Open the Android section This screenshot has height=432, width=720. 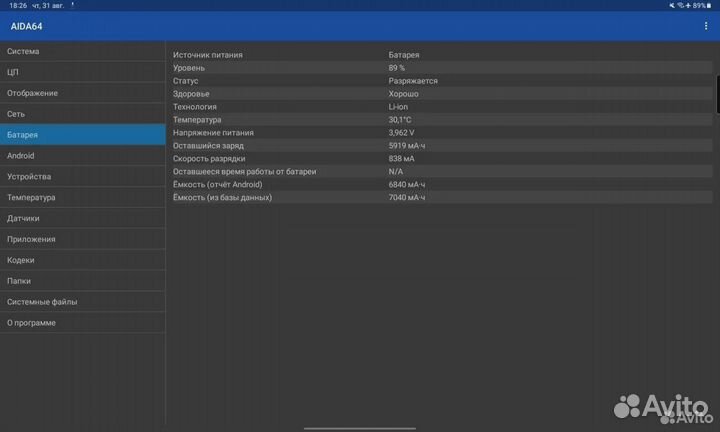pos(83,156)
